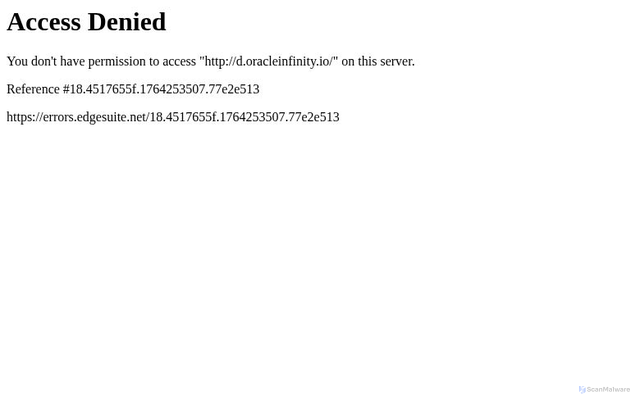Click the quoted http://d.oracleinfinity.io/ URL
Screen dimensions: 640x404
tap(269, 61)
